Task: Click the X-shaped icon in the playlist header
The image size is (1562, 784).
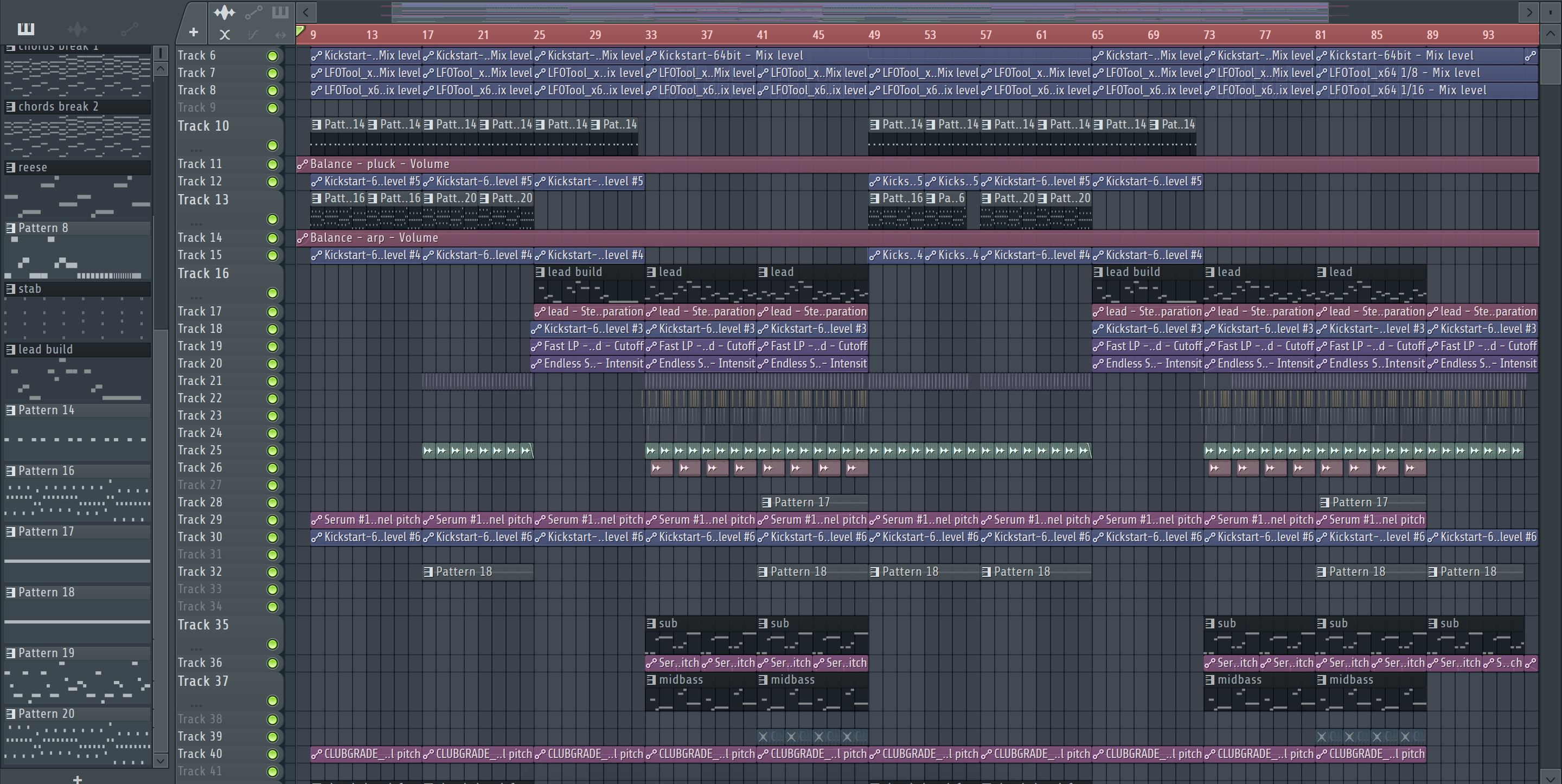Action: pos(225,35)
